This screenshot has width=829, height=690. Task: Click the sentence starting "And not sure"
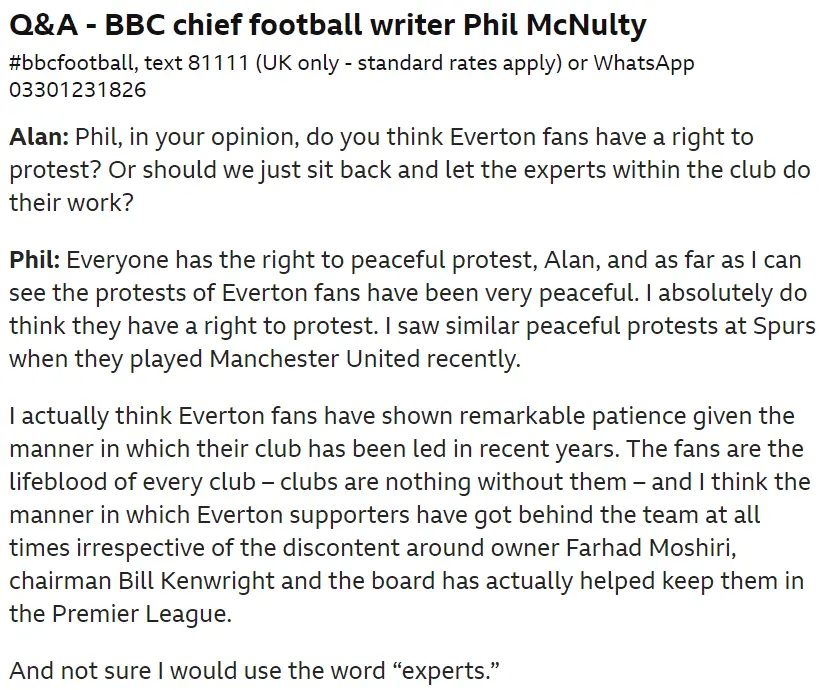254,669
